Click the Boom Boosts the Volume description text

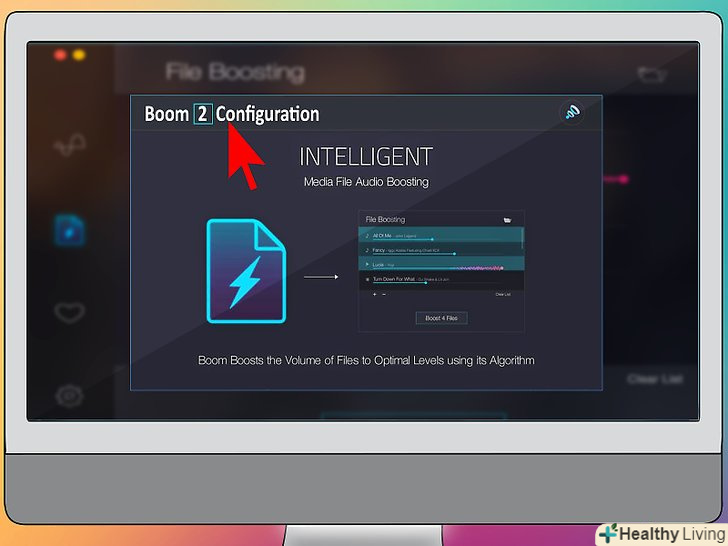click(x=366, y=361)
